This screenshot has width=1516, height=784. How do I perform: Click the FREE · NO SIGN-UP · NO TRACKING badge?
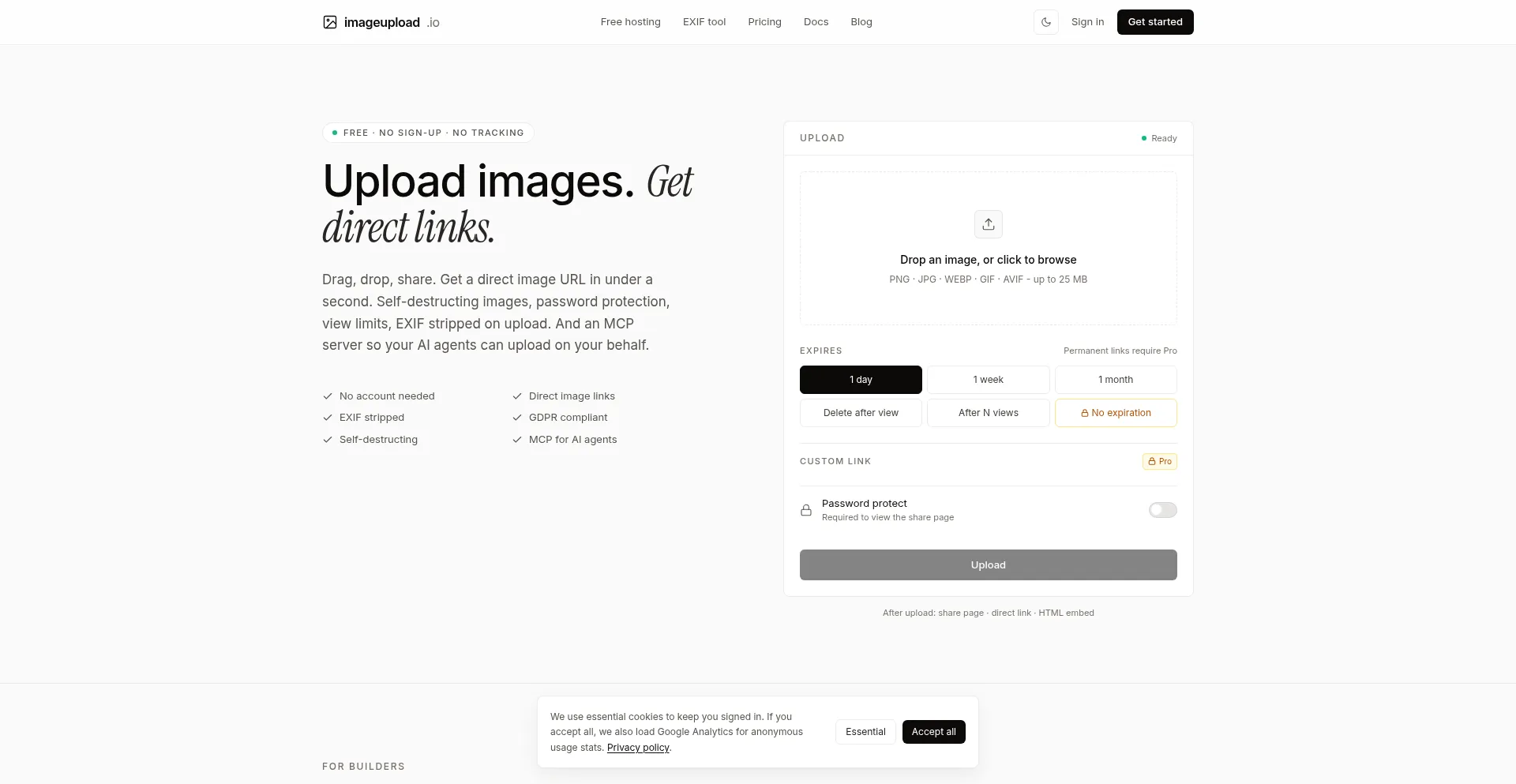428,133
